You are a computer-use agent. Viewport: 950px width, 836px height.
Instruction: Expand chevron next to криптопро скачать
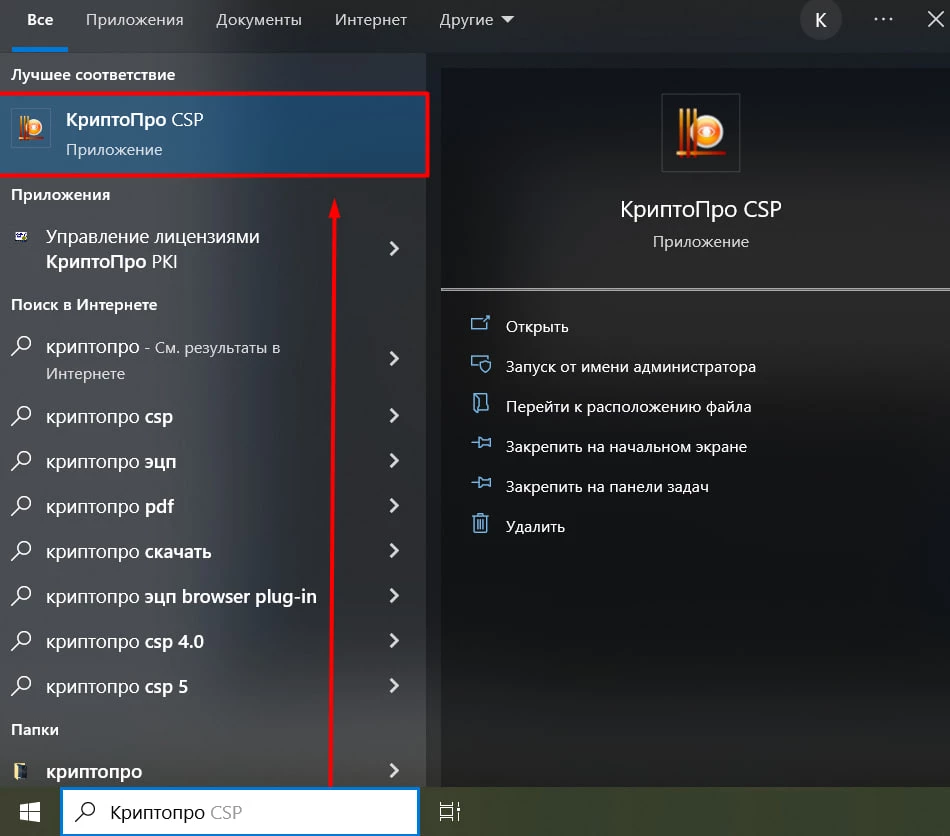[394, 551]
